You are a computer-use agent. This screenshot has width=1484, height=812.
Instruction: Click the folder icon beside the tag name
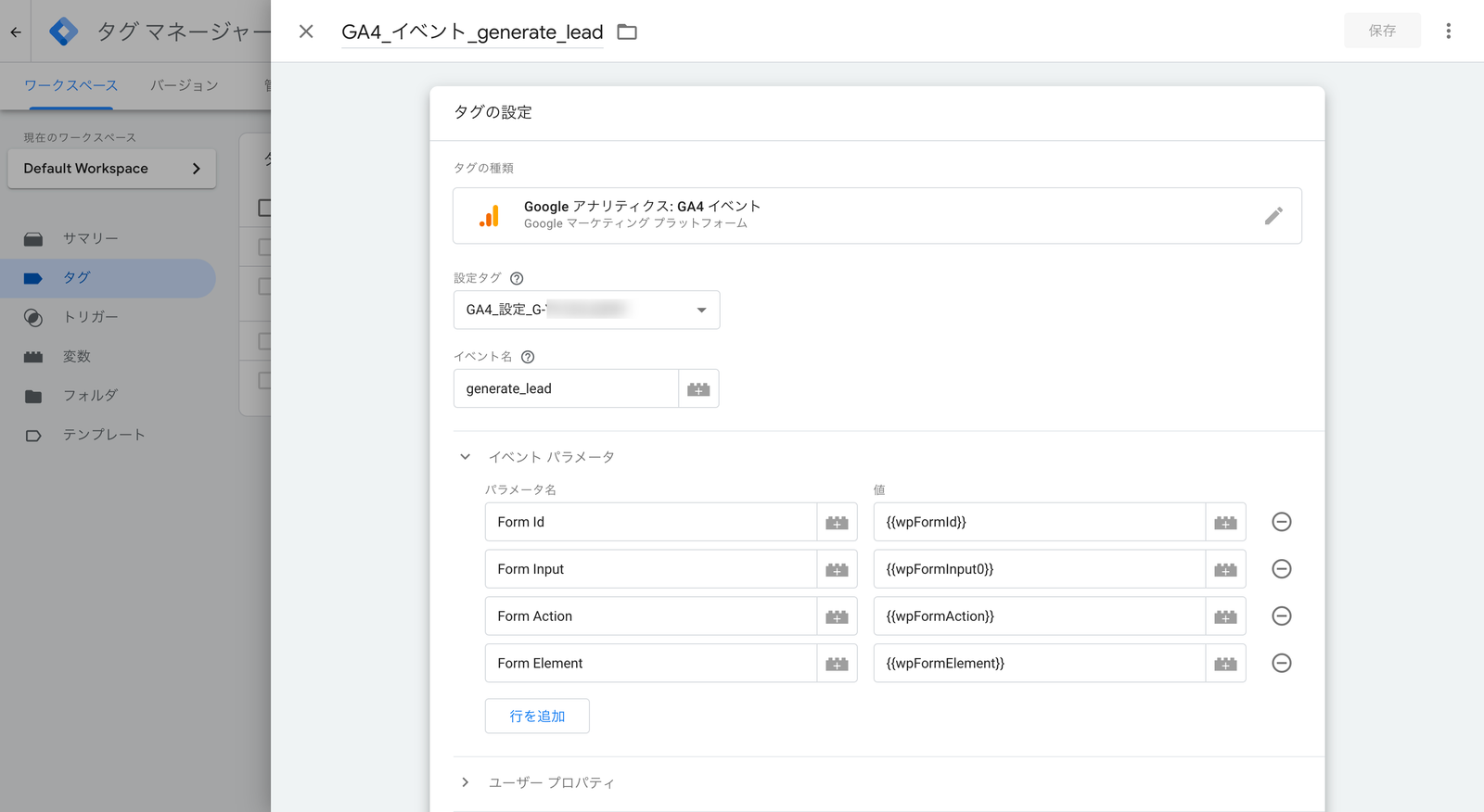(x=627, y=32)
